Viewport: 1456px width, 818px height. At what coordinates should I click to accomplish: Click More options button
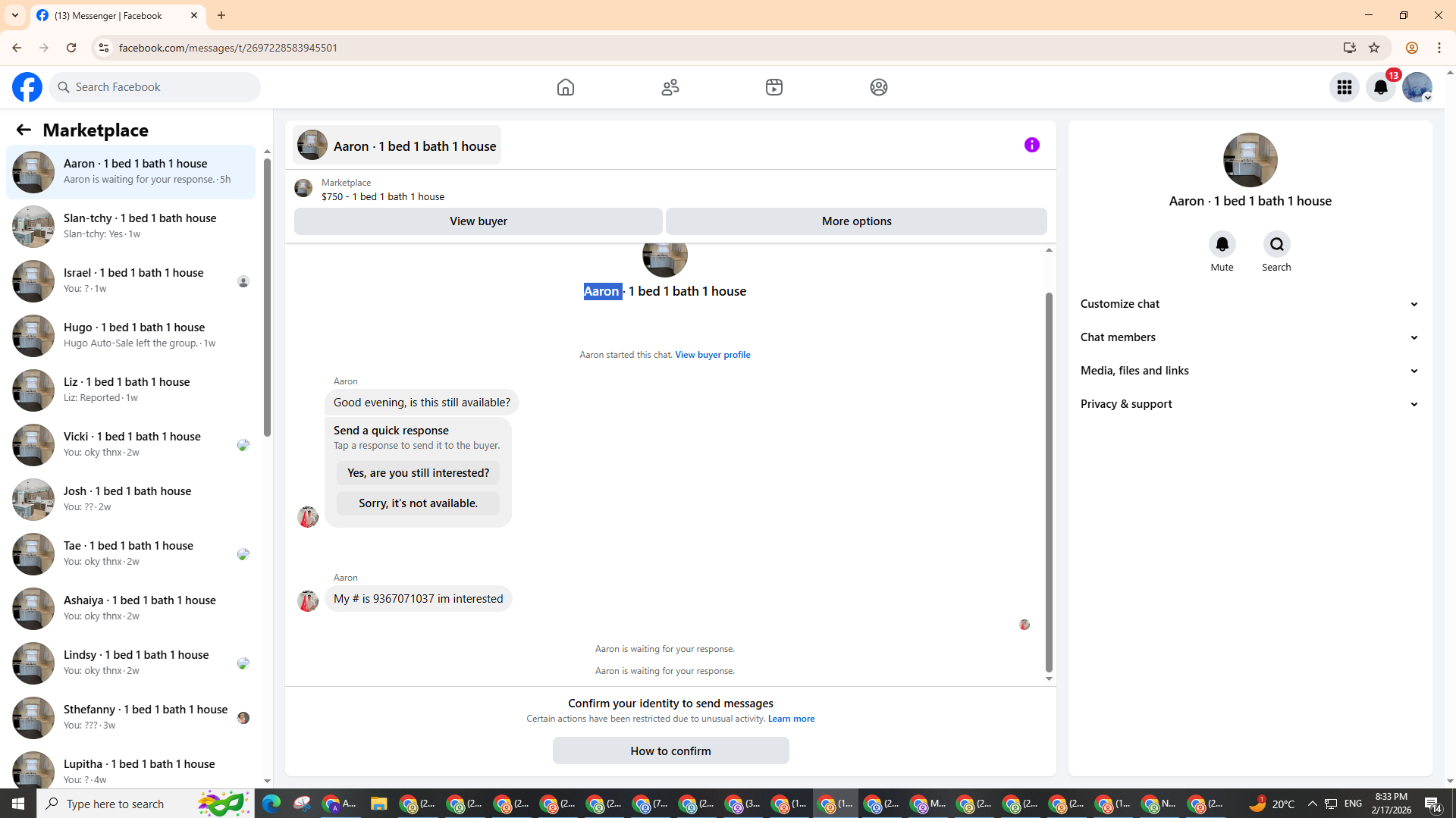tap(856, 221)
